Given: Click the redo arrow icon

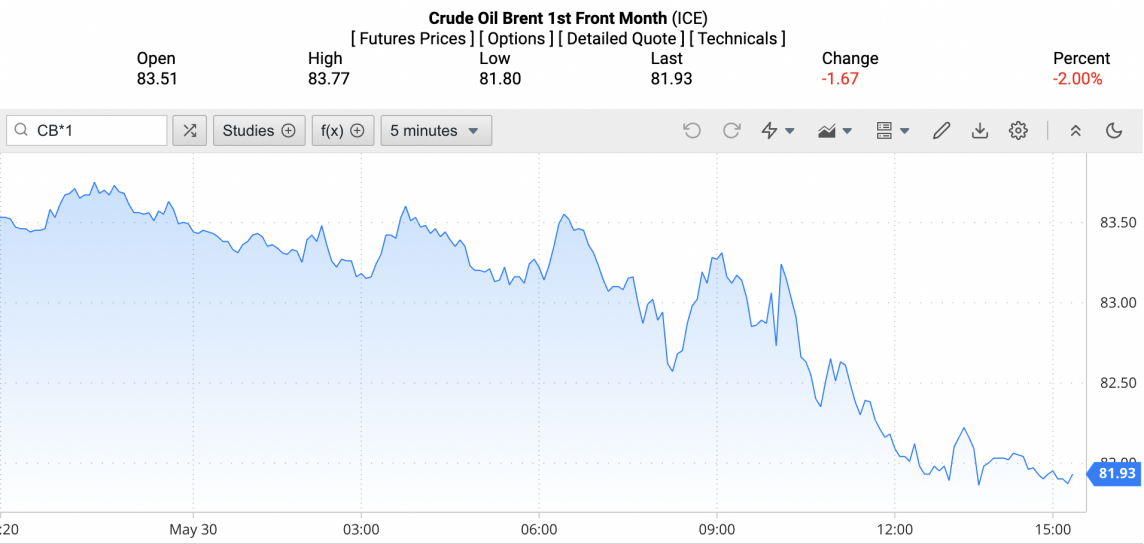Looking at the screenshot, I should [x=732, y=131].
